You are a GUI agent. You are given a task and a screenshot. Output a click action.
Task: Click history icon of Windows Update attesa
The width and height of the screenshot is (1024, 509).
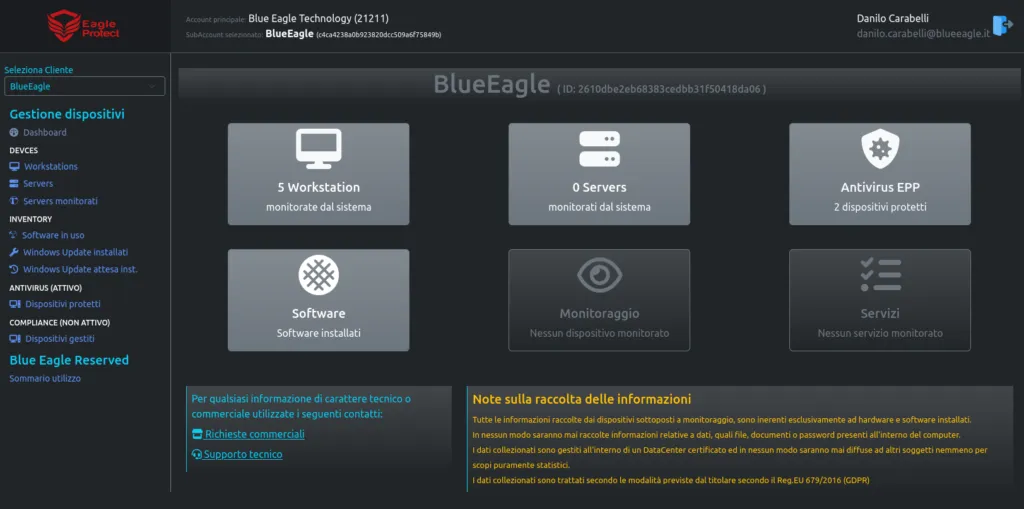click(x=14, y=269)
